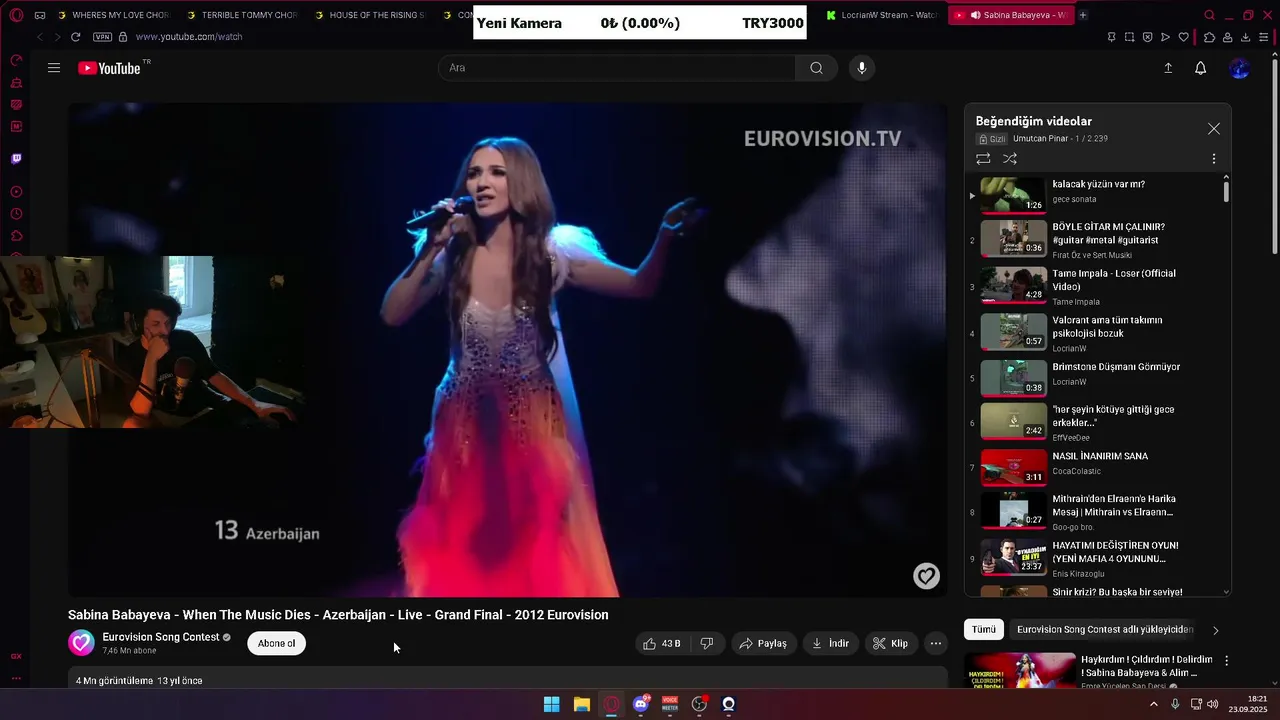Open Twitch in Opera sidebar

16,159
